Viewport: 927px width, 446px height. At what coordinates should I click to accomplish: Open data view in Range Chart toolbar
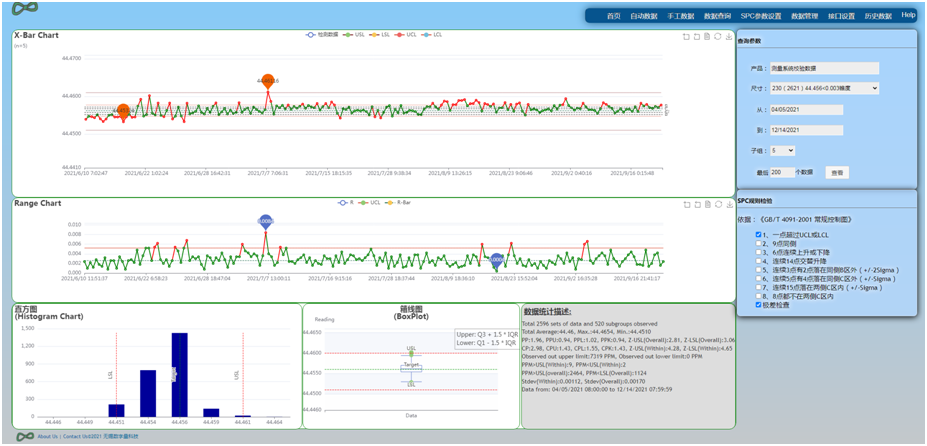click(707, 205)
